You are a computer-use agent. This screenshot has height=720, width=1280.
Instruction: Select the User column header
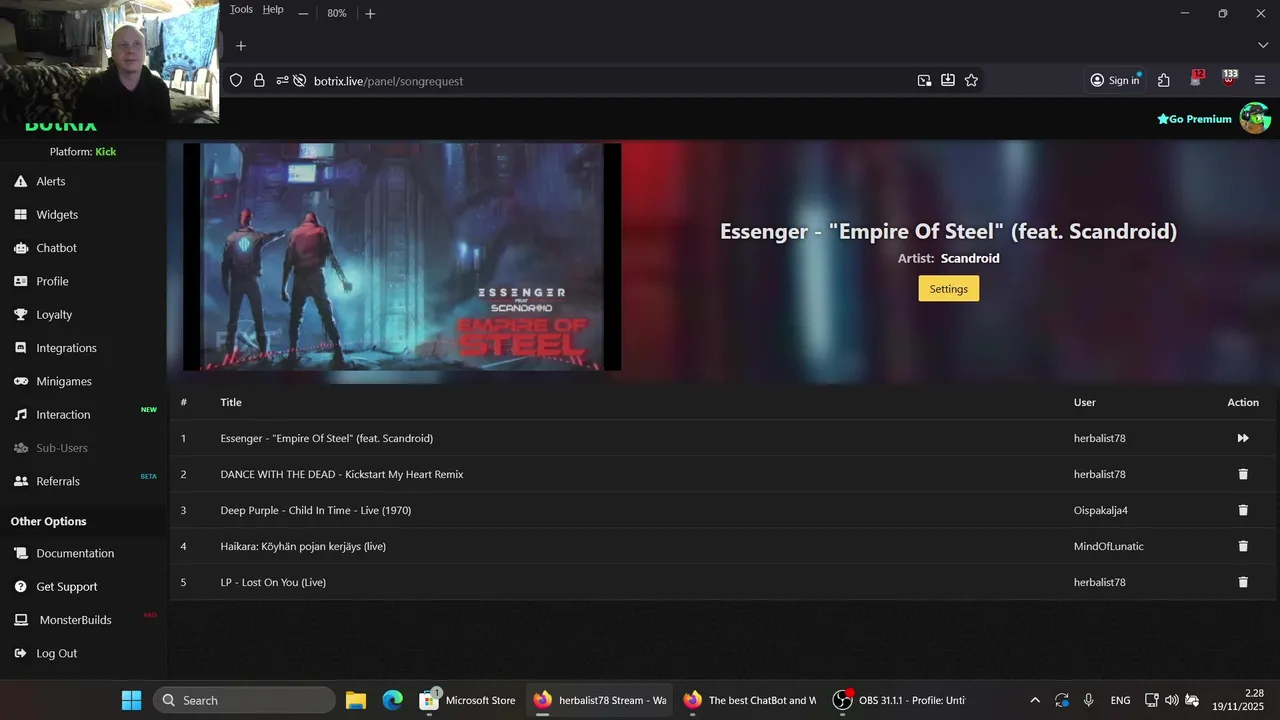click(x=1085, y=402)
